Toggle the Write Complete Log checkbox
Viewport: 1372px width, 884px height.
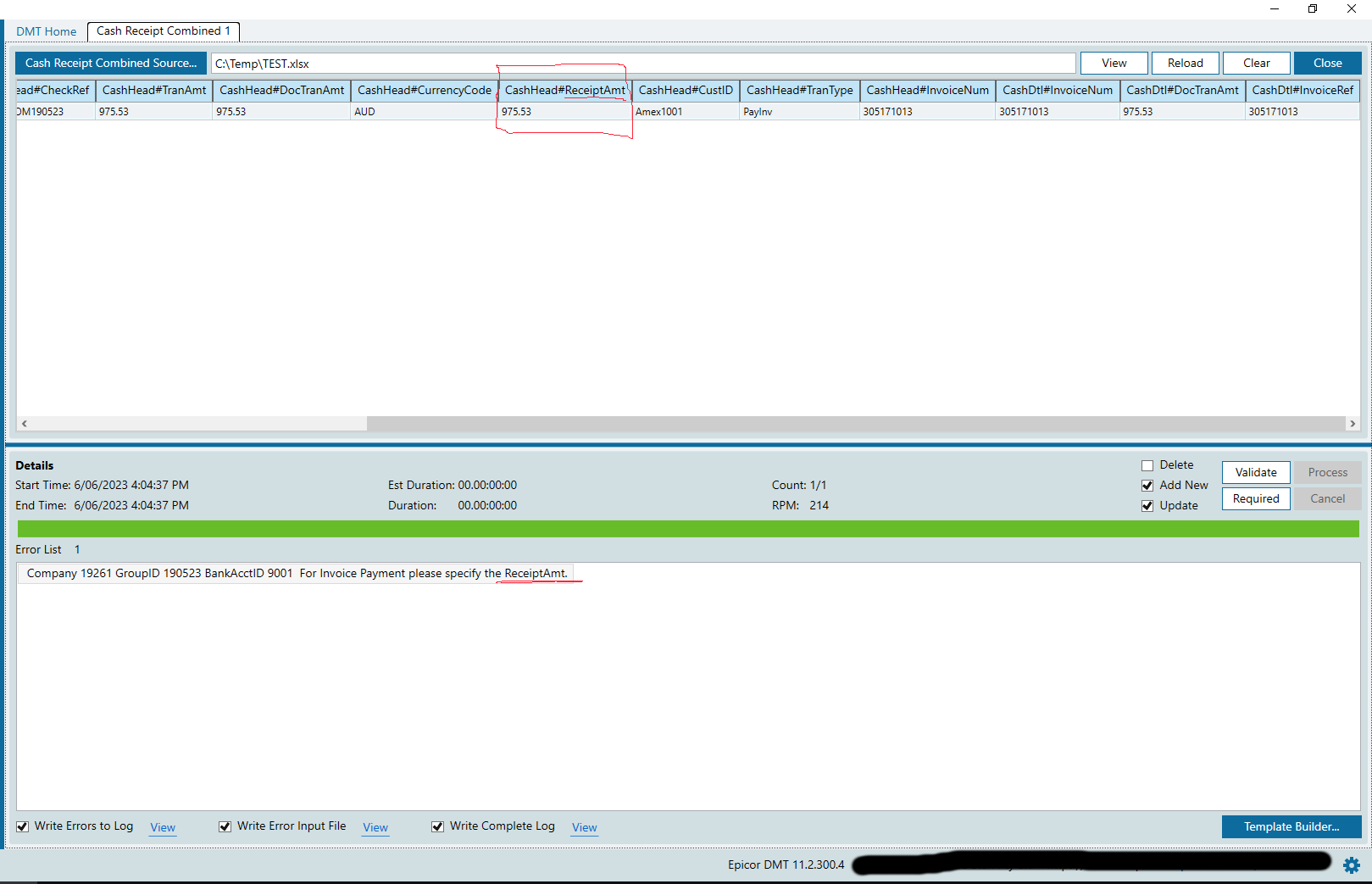tap(437, 826)
